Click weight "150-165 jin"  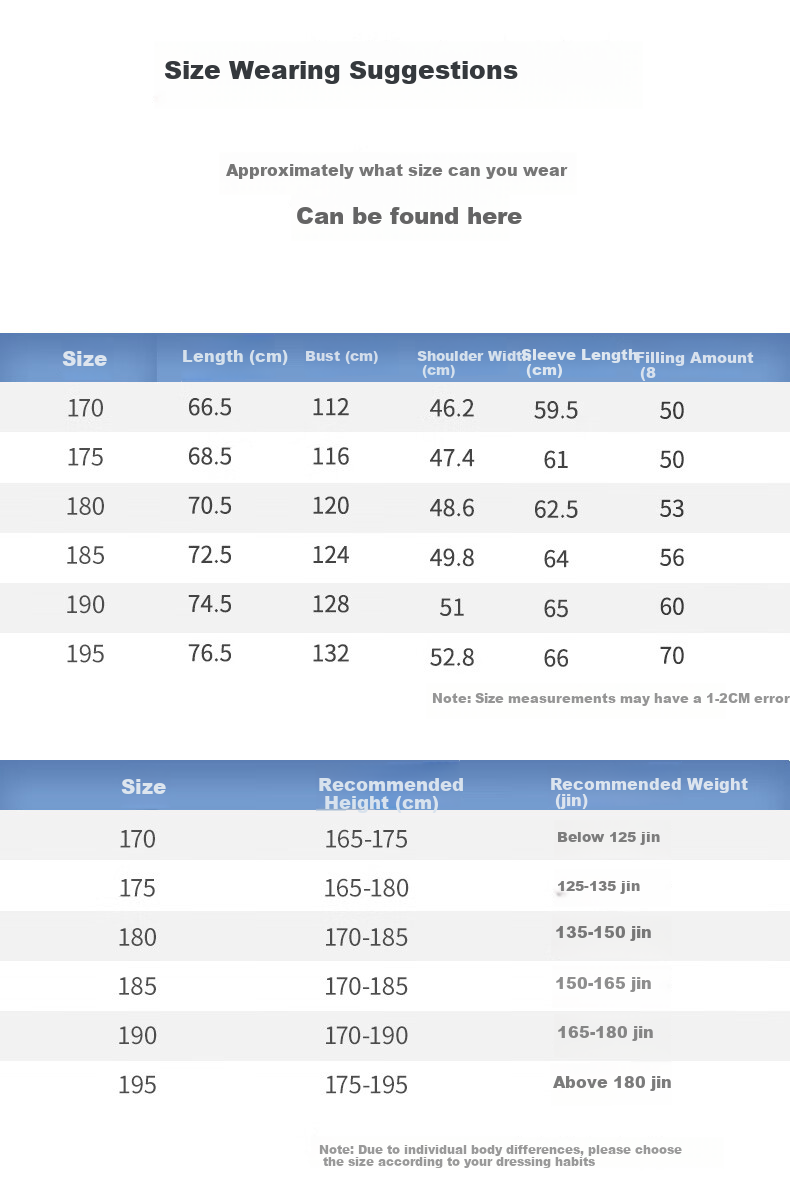pos(603,983)
